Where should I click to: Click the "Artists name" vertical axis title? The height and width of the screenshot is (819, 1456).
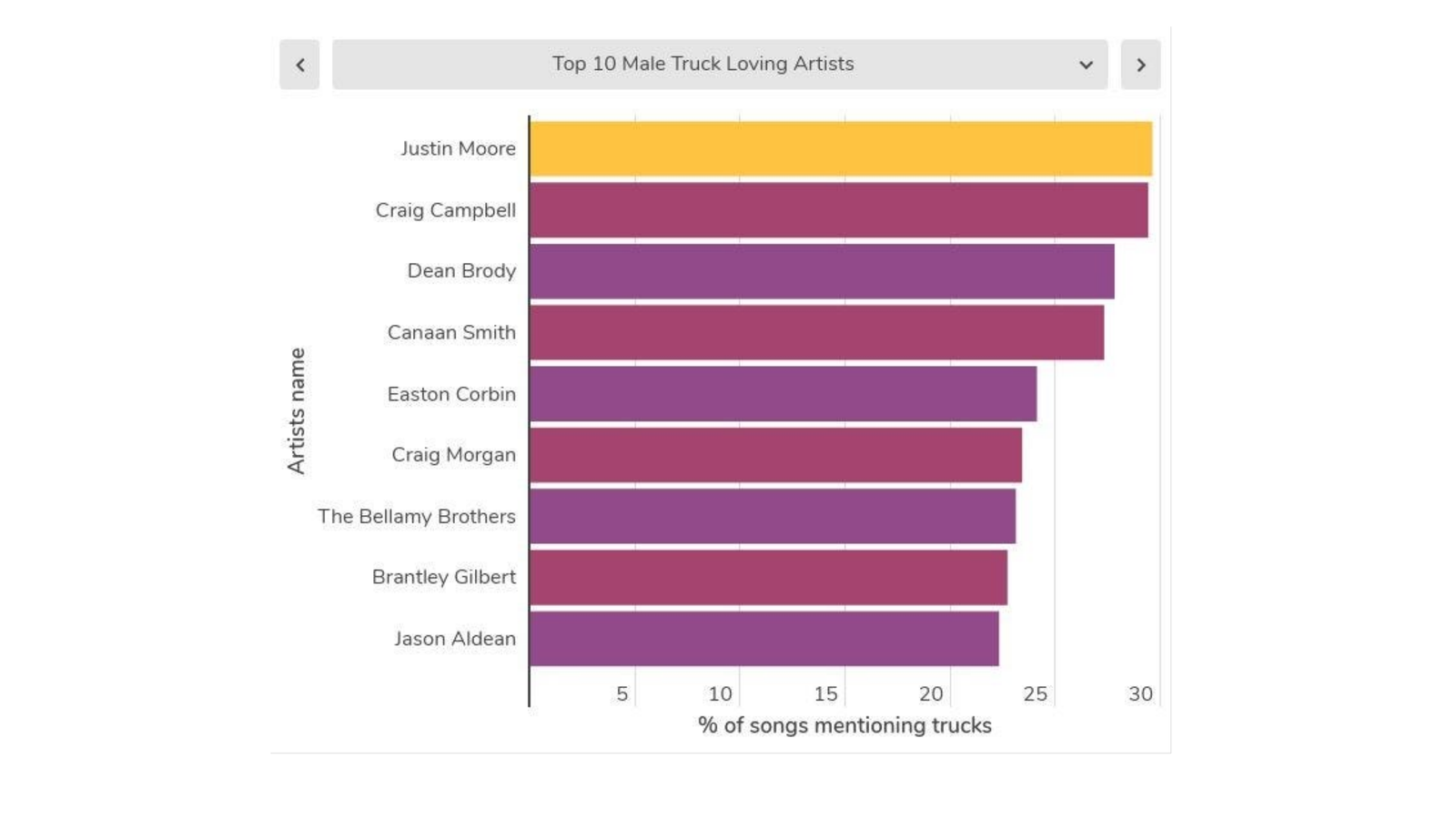pyautogui.click(x=297, y=410)
